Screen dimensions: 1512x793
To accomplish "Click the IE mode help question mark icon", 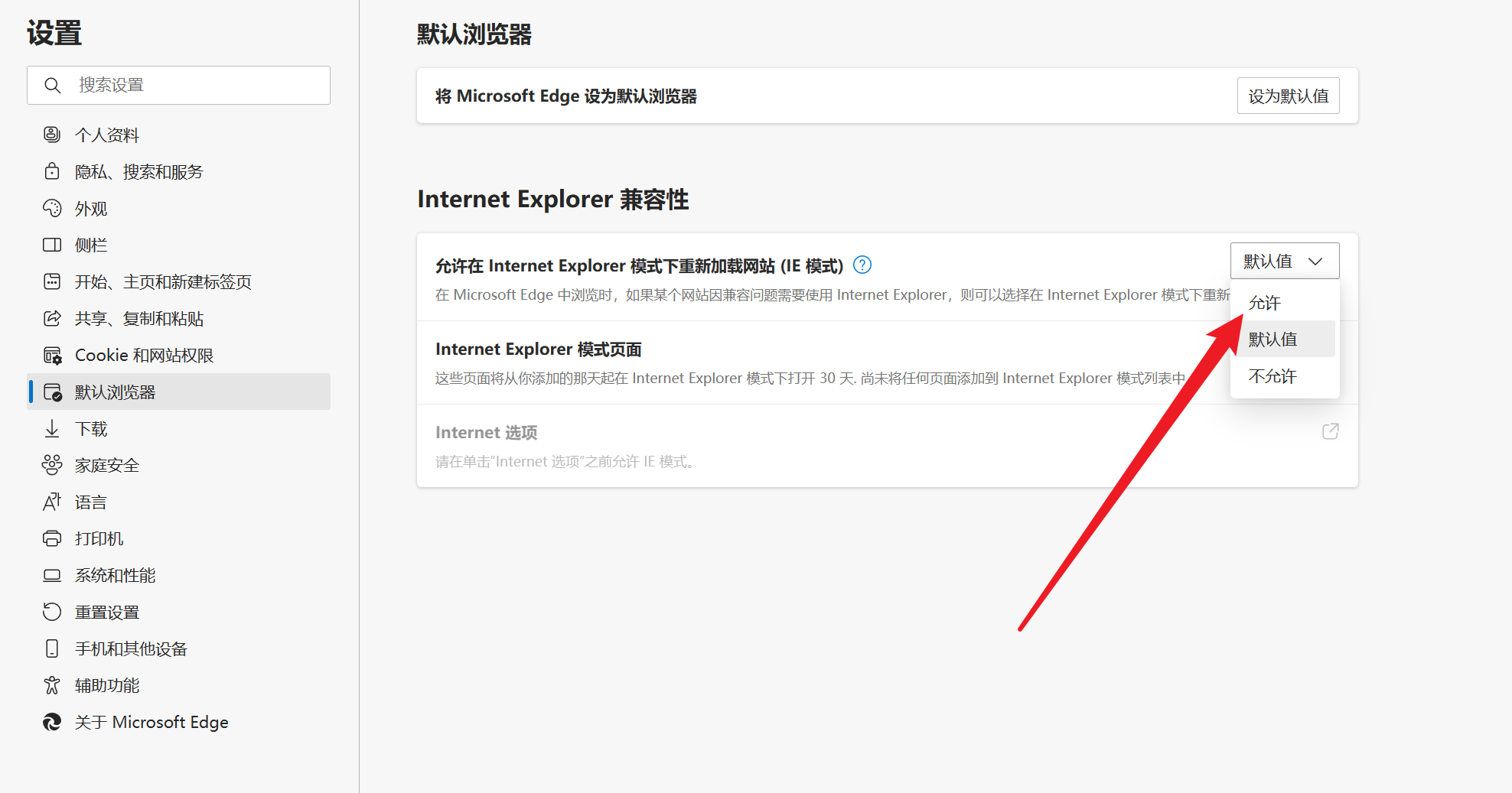I will pyautogui.click(x=862, y=265).
